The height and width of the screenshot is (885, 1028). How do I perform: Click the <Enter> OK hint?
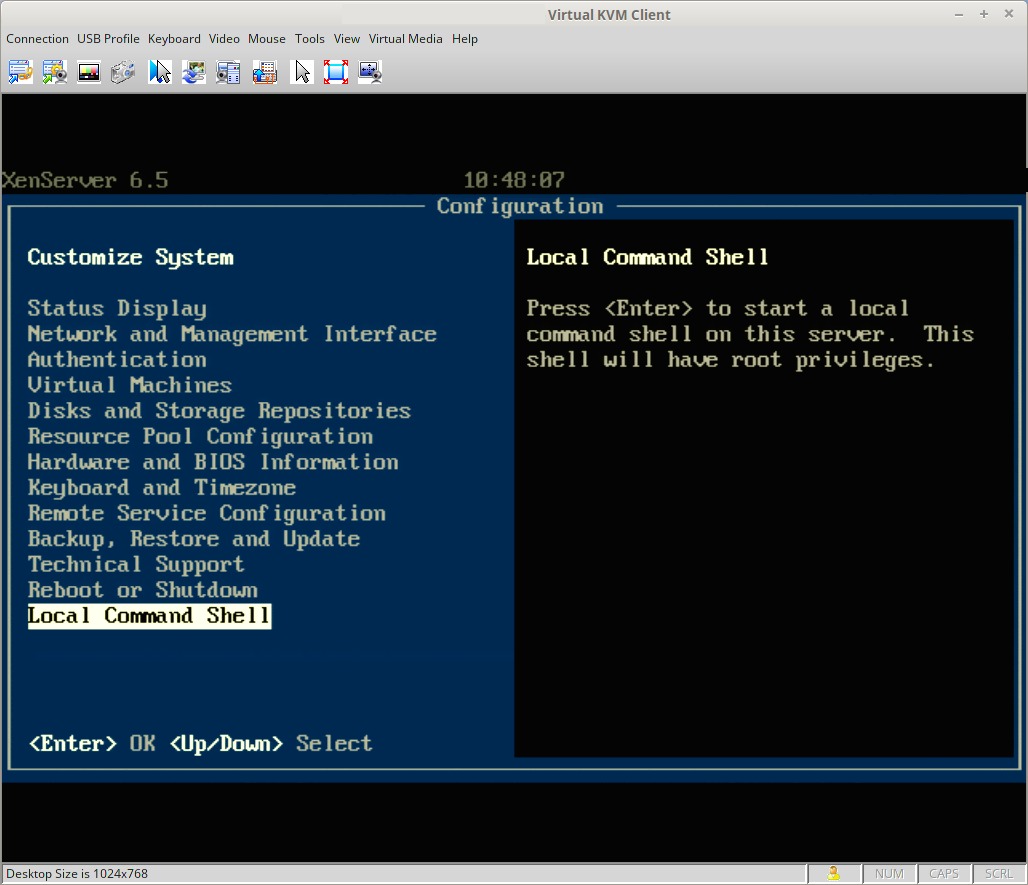tap(92, 743)
